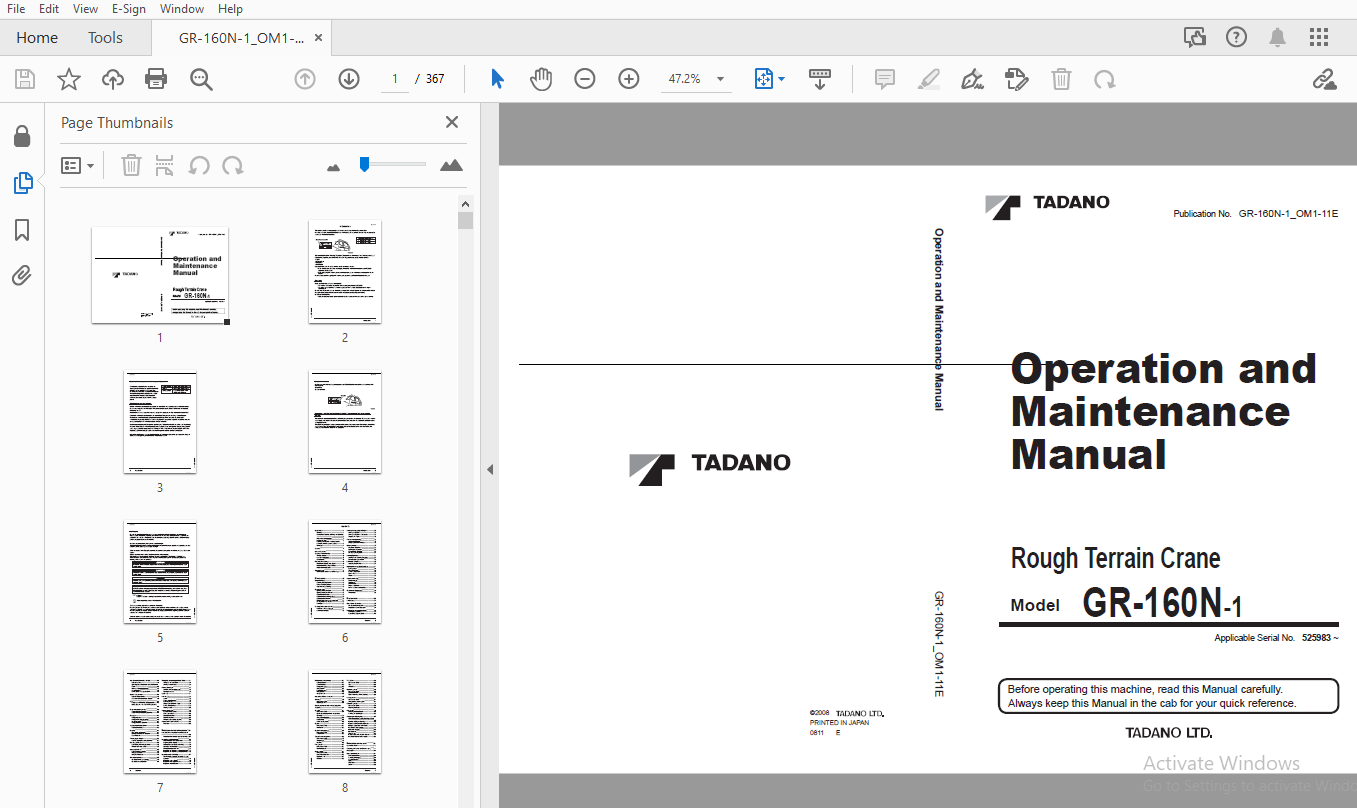Select page 2 thumbnail
The width and height of the screenshot is (1357, 808).
coord(345,272)
